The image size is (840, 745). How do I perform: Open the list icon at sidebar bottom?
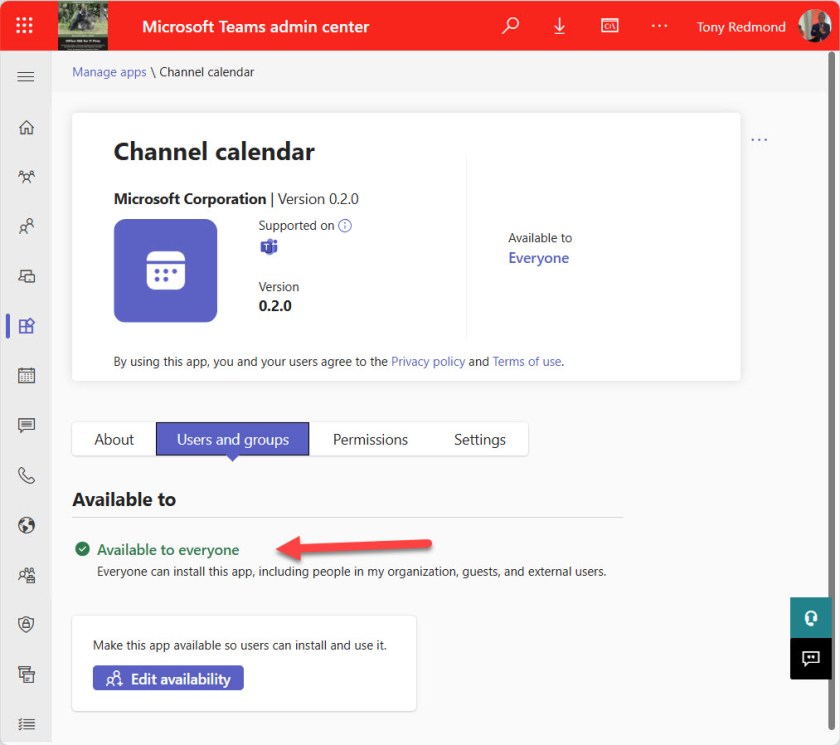26,724
